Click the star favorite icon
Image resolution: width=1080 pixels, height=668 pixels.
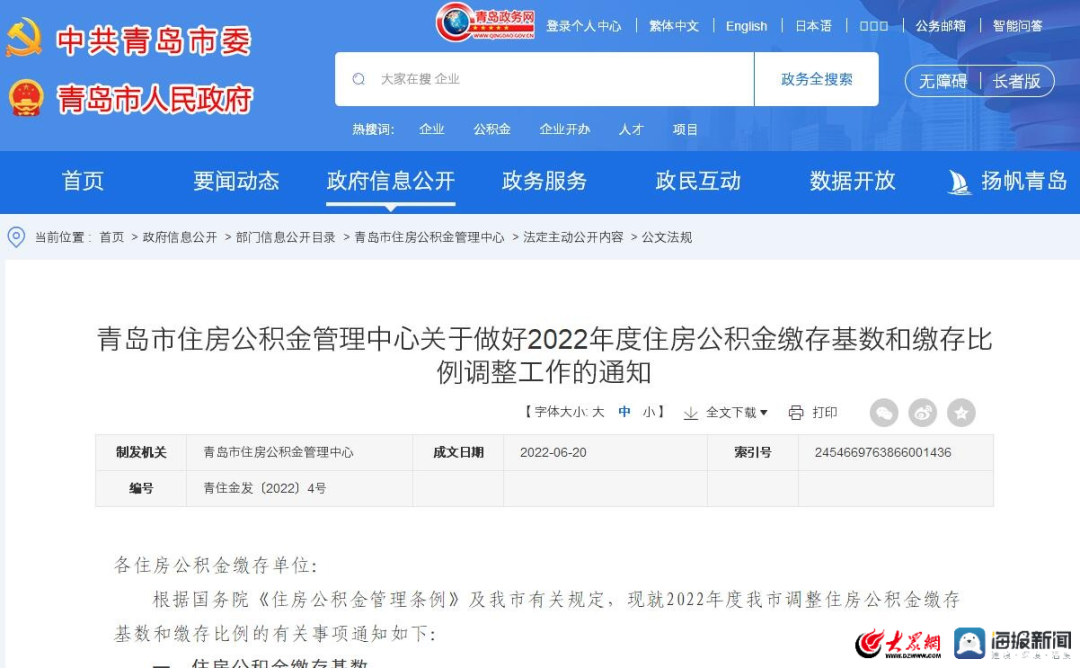(961, 413)
